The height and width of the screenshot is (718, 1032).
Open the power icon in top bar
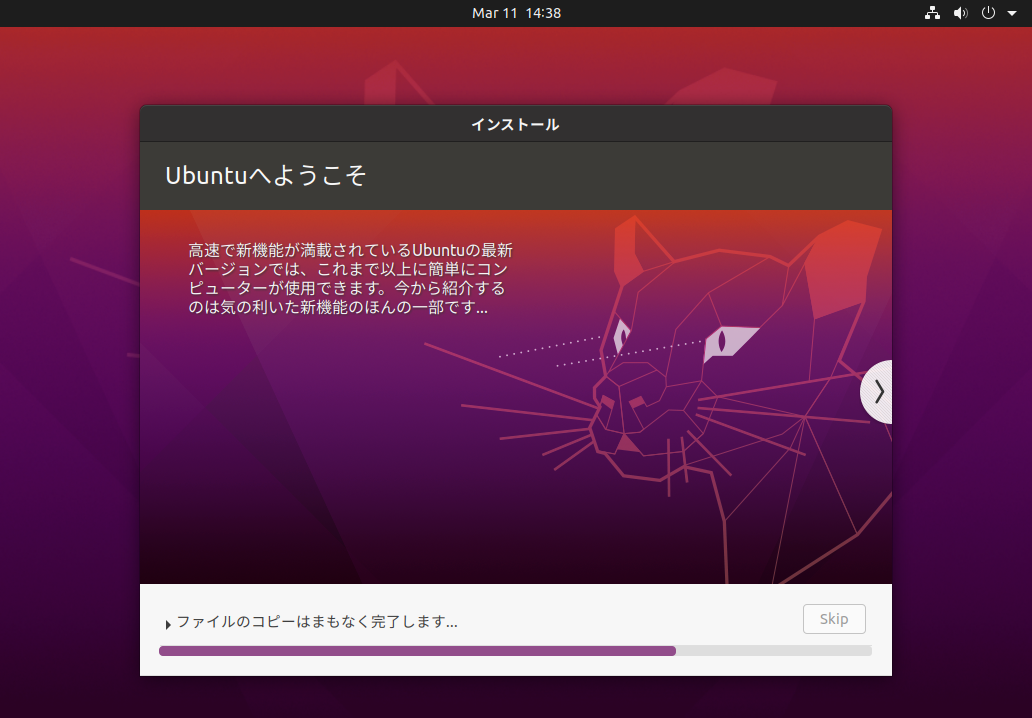(x=988, y=13)
